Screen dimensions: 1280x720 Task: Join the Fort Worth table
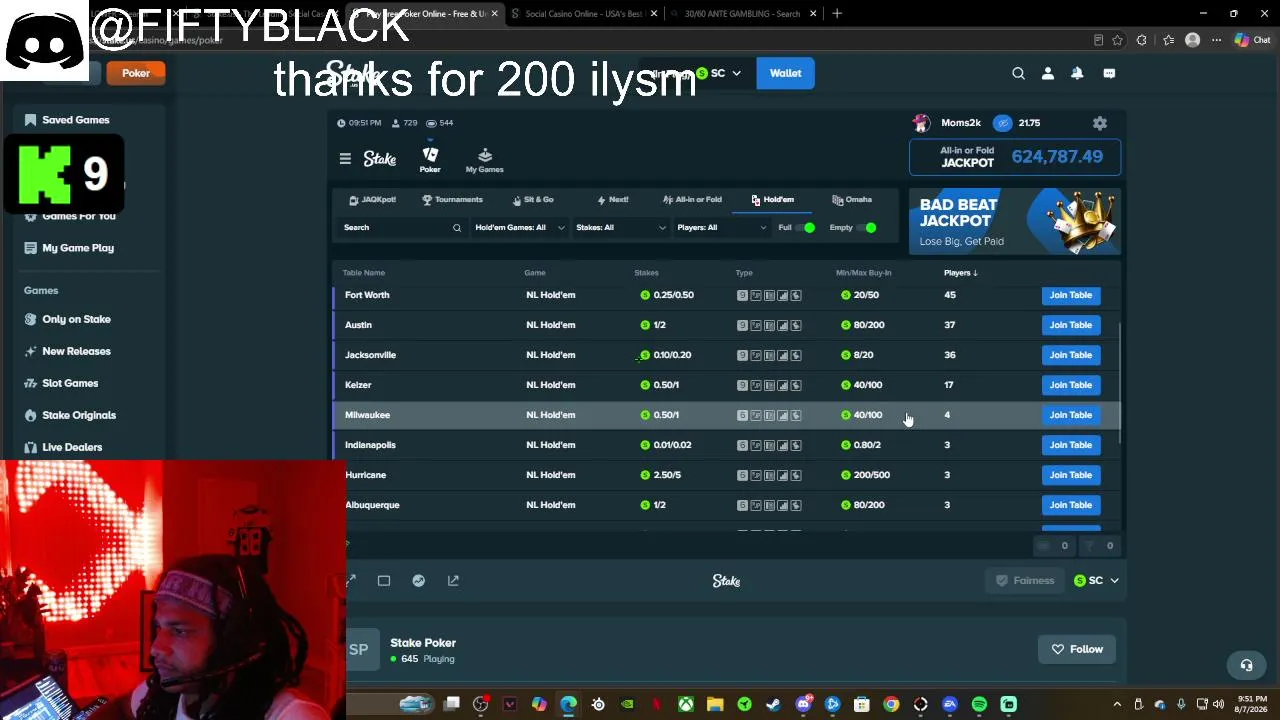(1070, 295)
